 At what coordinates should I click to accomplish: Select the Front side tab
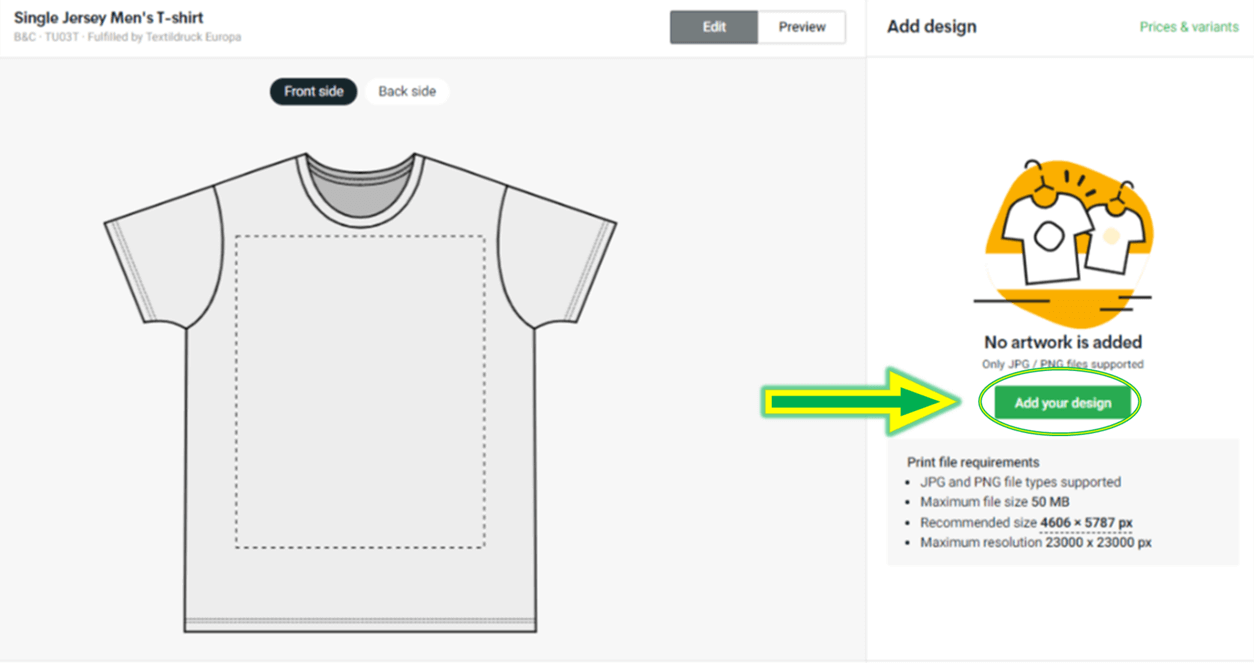pyautogui.click(x=313, y=91)
